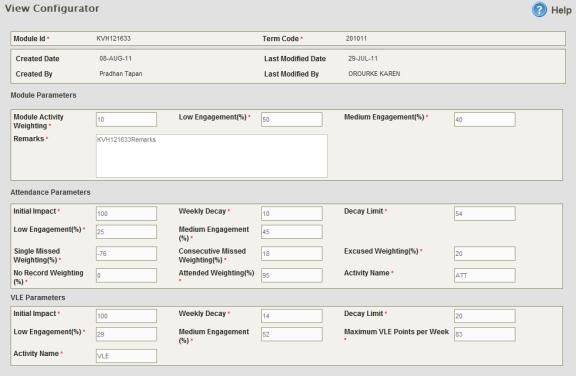Click the Last Modified By label
Screen dimensions: 576x376
291,74
